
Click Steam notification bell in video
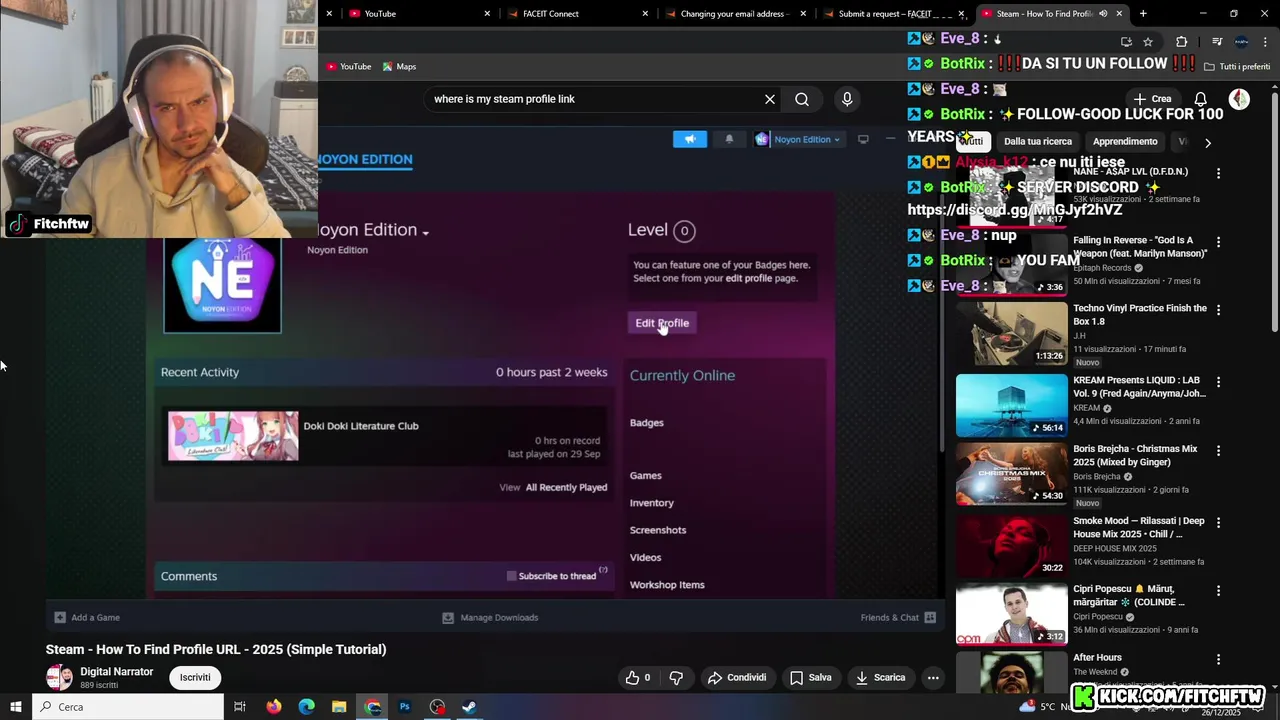729,139
